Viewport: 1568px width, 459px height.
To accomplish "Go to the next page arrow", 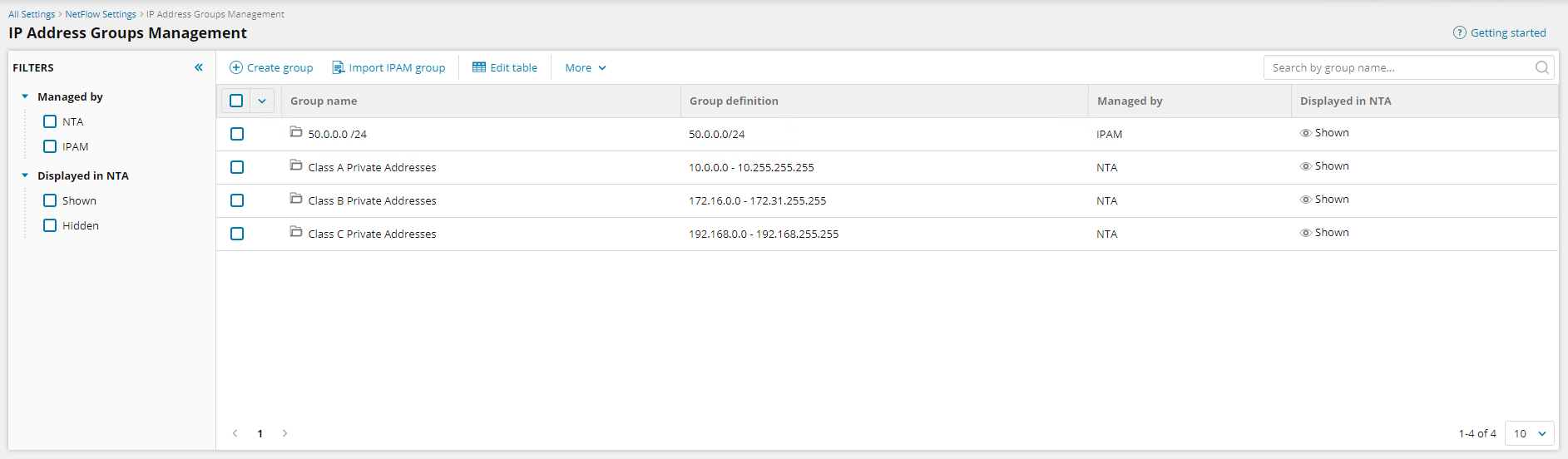I will (x=284, y=433).
